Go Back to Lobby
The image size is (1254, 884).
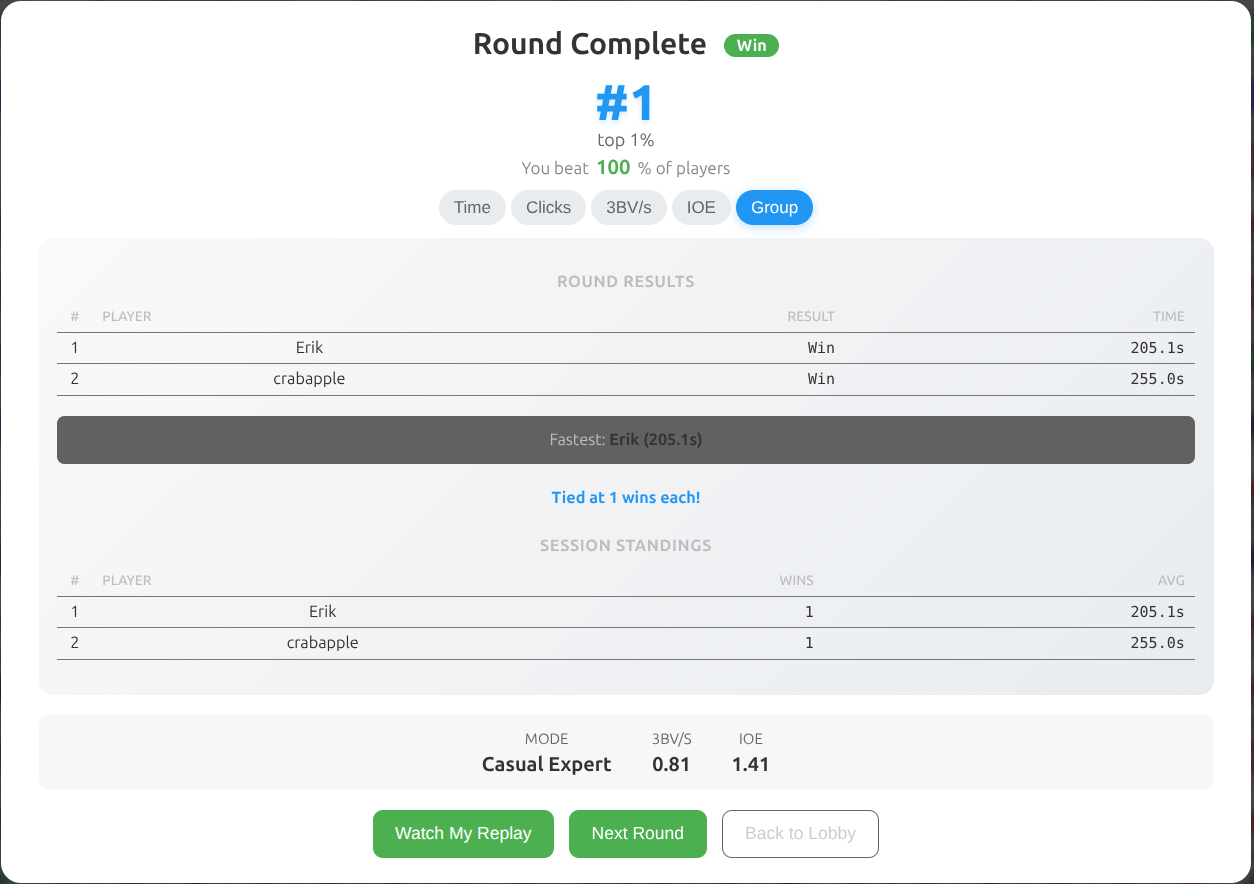point(800,833)
